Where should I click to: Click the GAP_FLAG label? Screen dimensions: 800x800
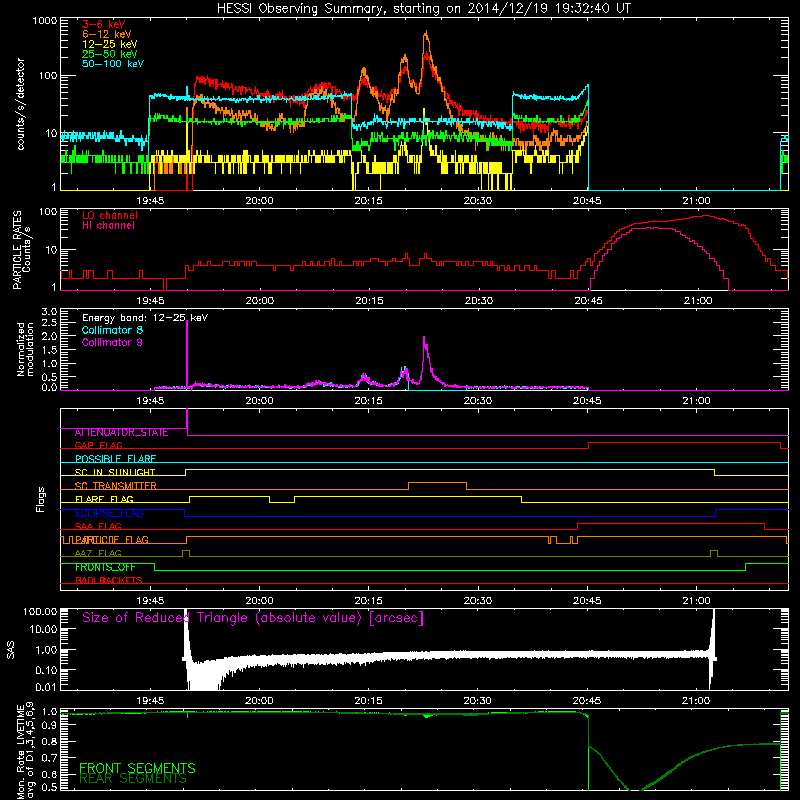point(98,445)
